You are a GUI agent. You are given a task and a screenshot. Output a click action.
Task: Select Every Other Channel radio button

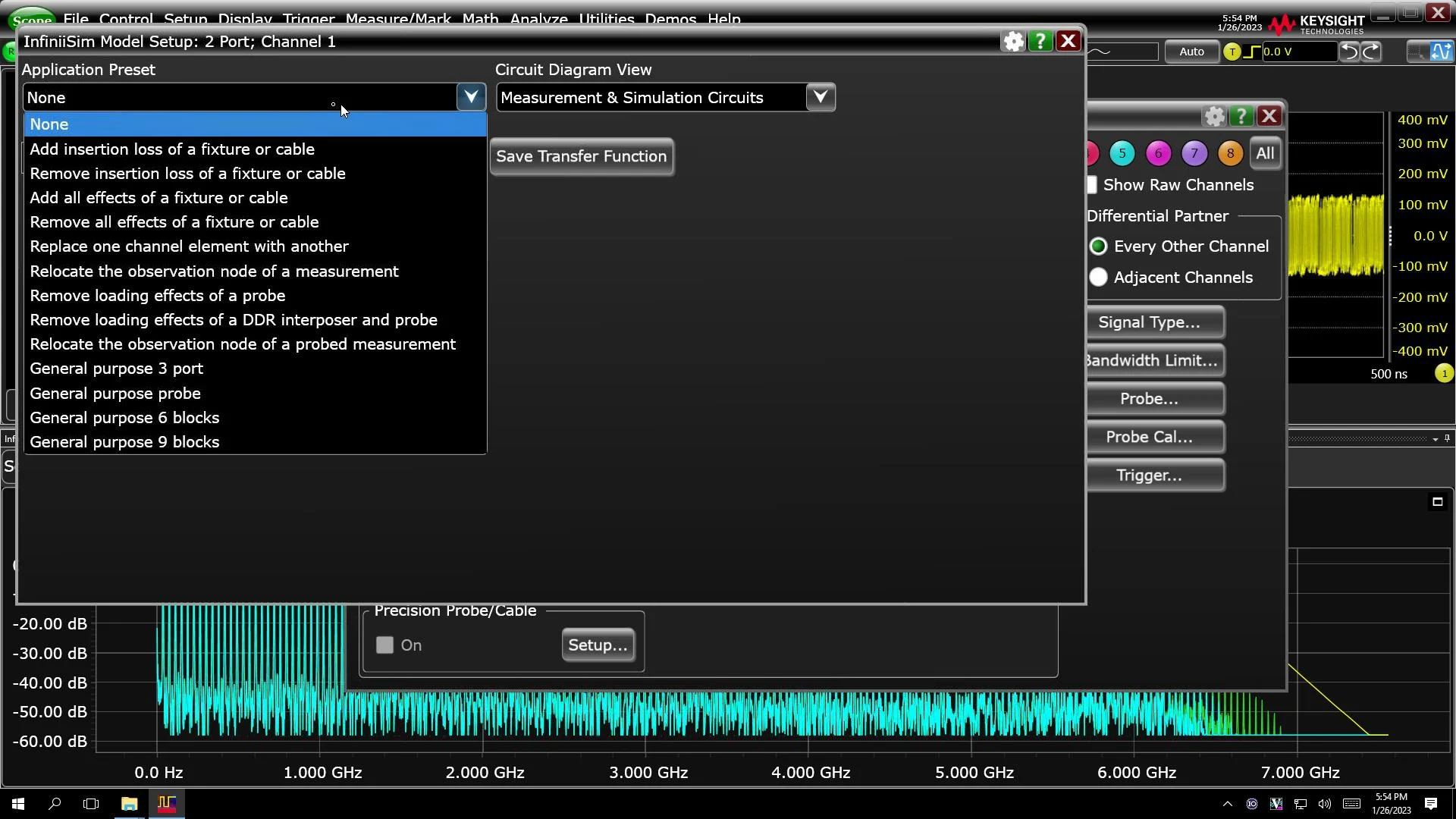pyautogui.click(x=1098, y=246)
